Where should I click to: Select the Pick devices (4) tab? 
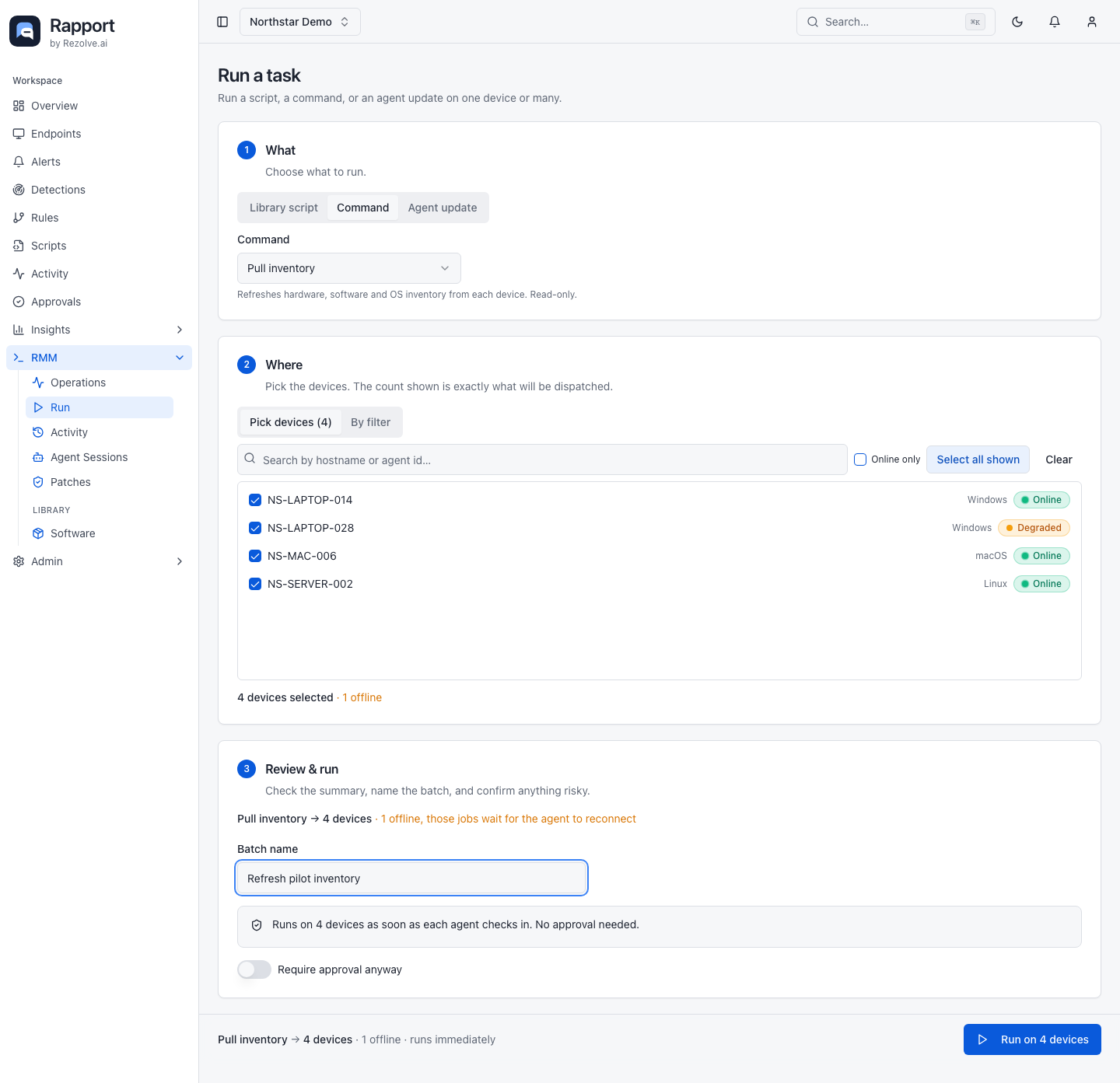[291, 422]
